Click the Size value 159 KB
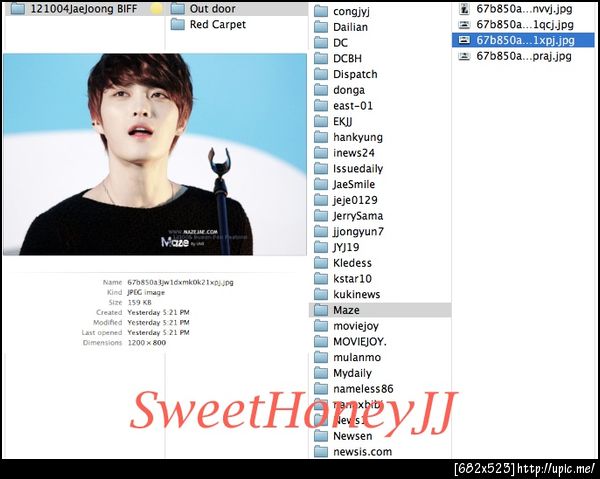Screen dimensions: 600x479 [140, 302]
